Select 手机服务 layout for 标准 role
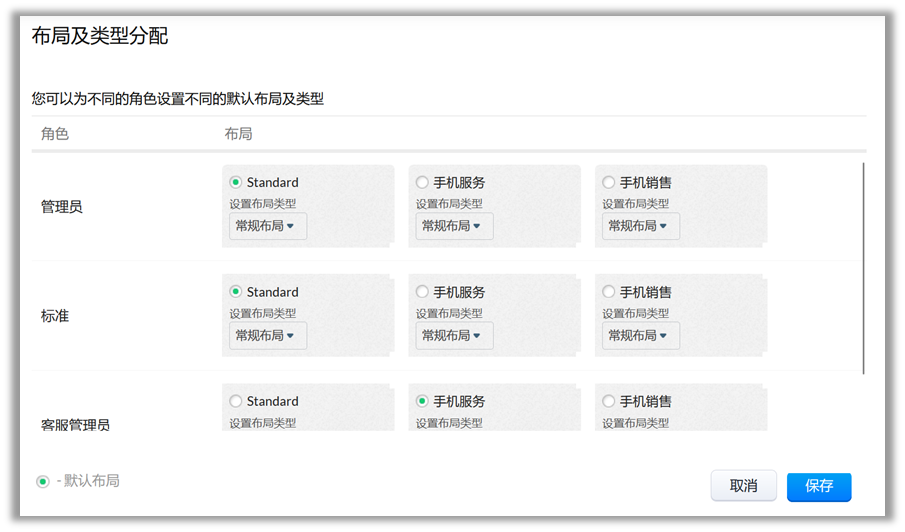Image resolution: width=905 pixels, height=532 pixels. click(422, 292)
